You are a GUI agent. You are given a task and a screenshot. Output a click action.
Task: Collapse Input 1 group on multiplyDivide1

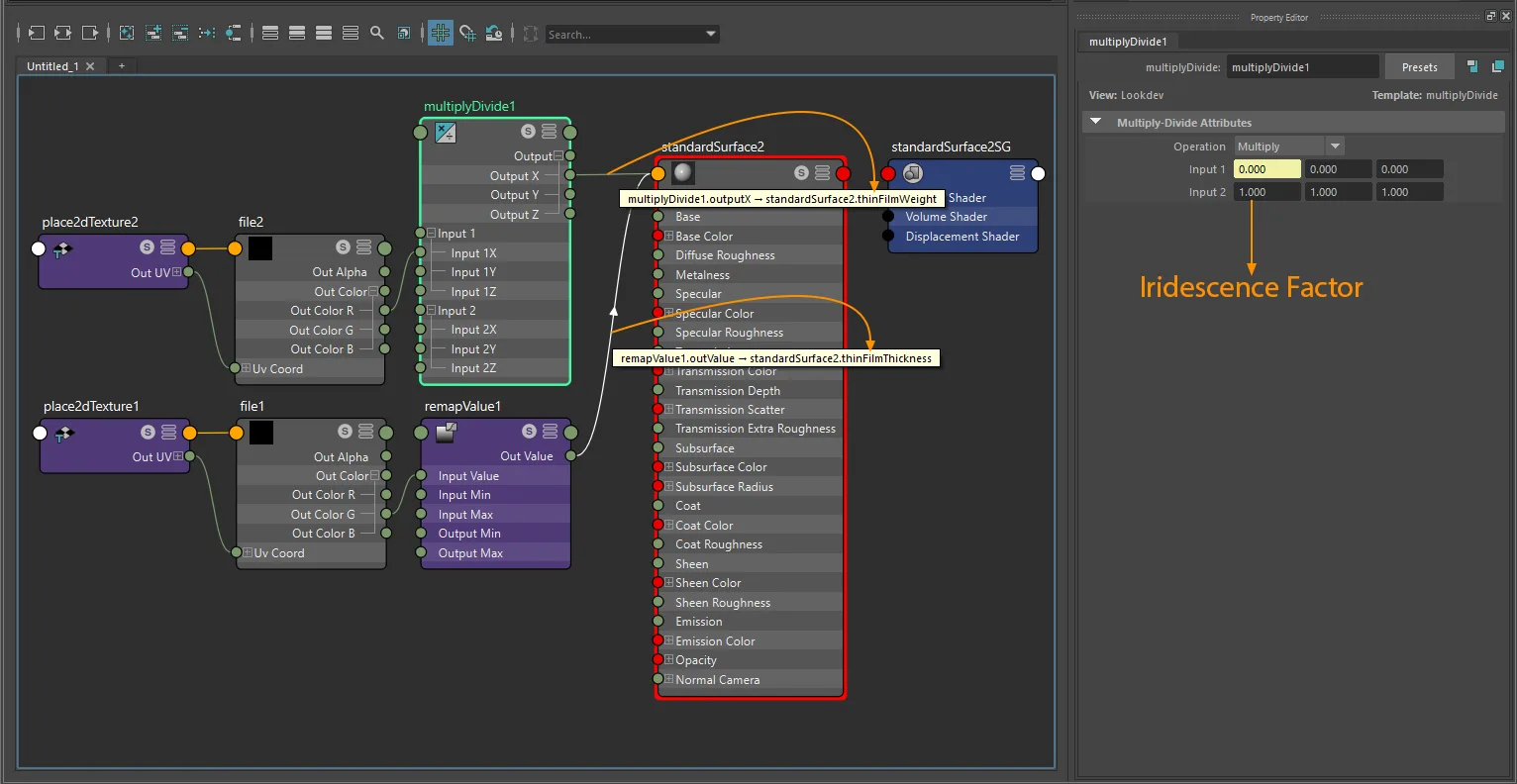pyautogui.click(x=432, y=234)
